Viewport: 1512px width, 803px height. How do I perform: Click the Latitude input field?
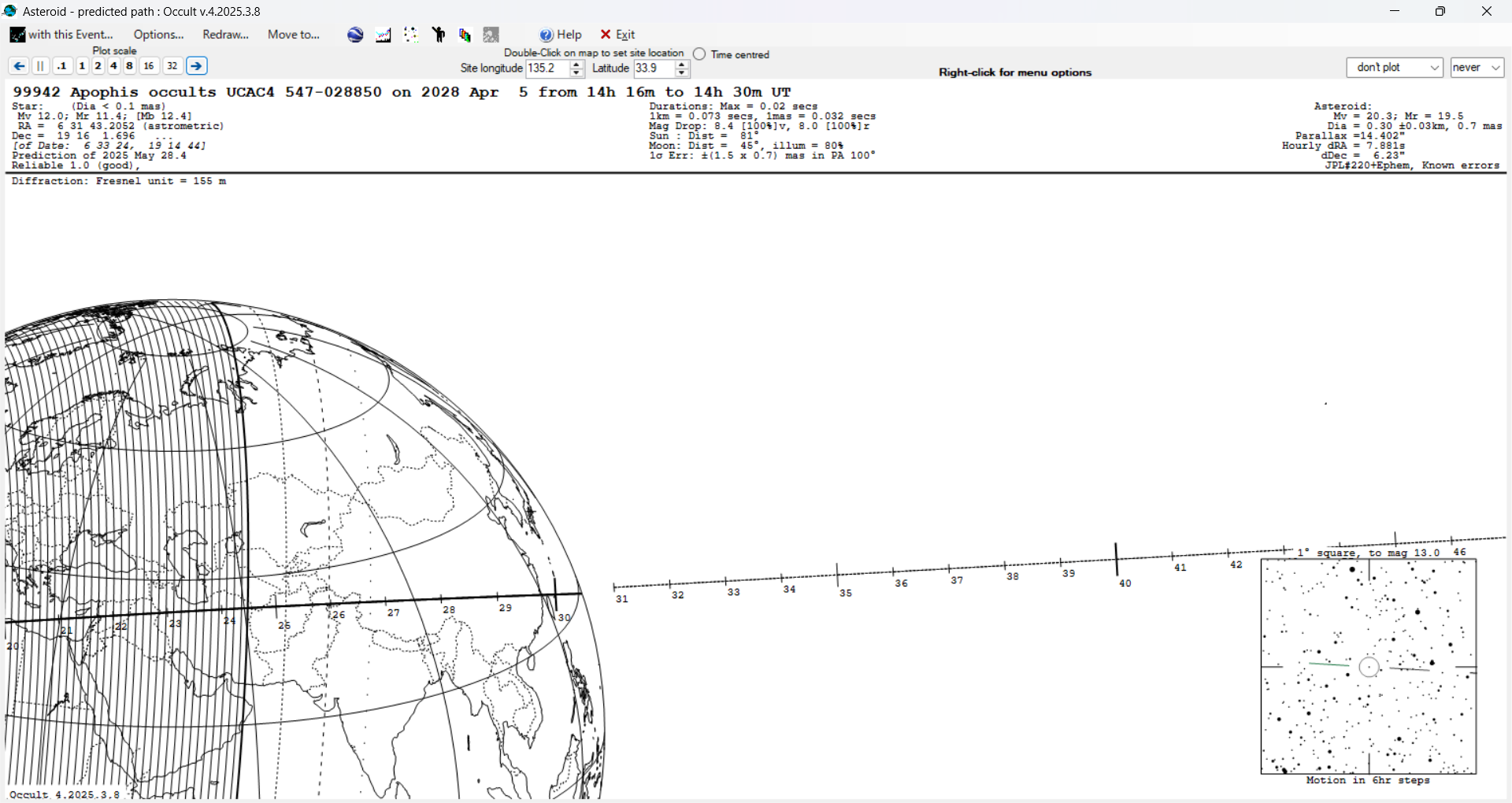pyautogui.click(x=654, y=68)
